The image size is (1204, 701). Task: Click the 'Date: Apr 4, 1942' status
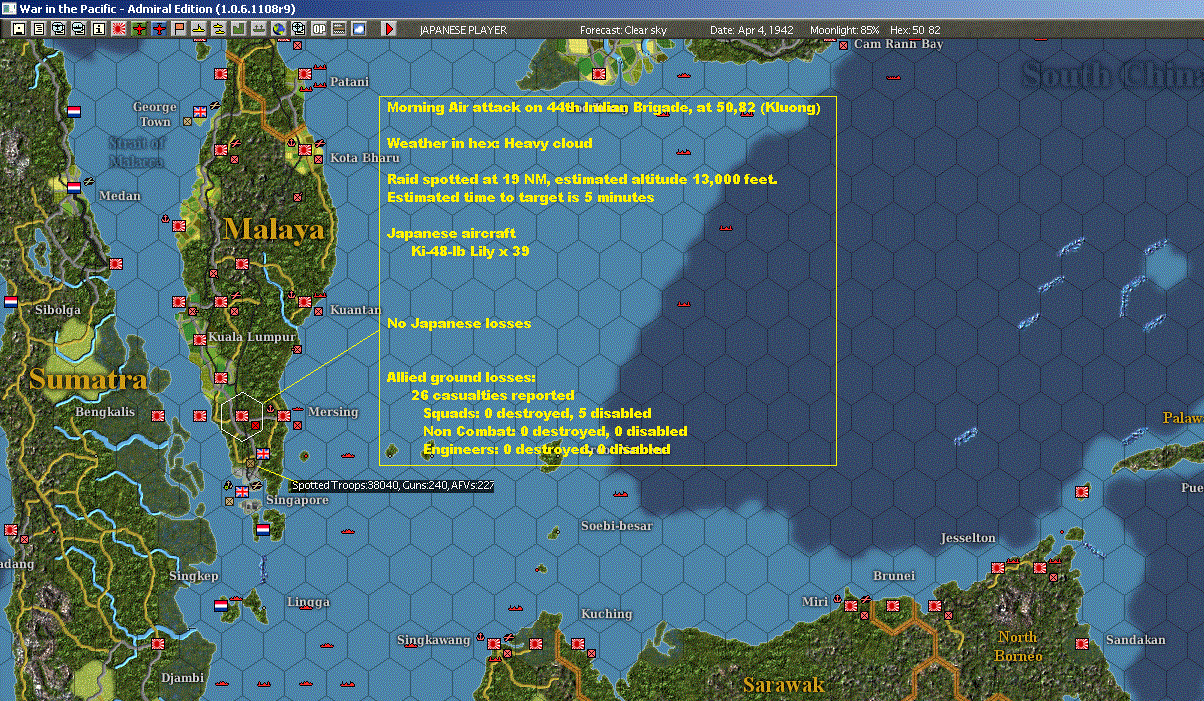pyautogui.click(x=752, y=30)
